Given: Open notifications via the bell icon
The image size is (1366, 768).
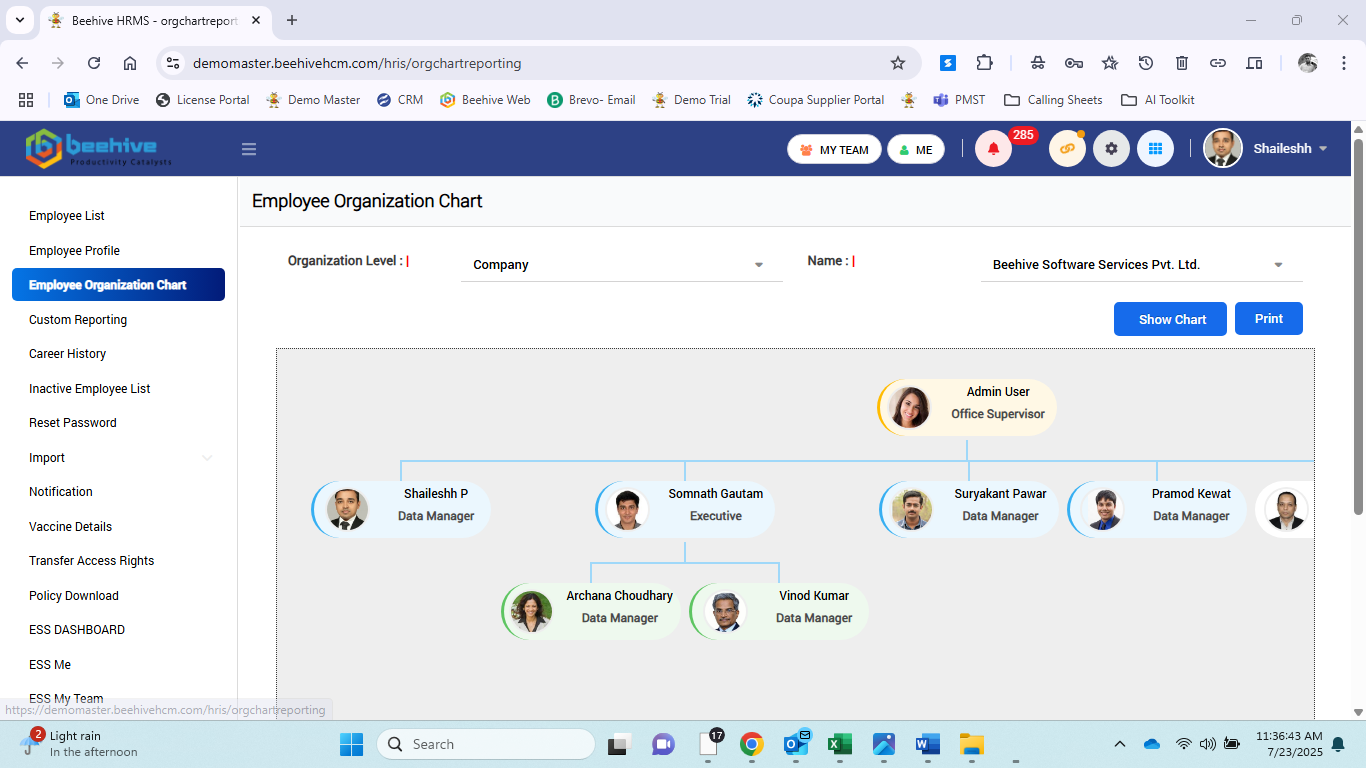Looking at the screenshot, I should click(992, 148).
